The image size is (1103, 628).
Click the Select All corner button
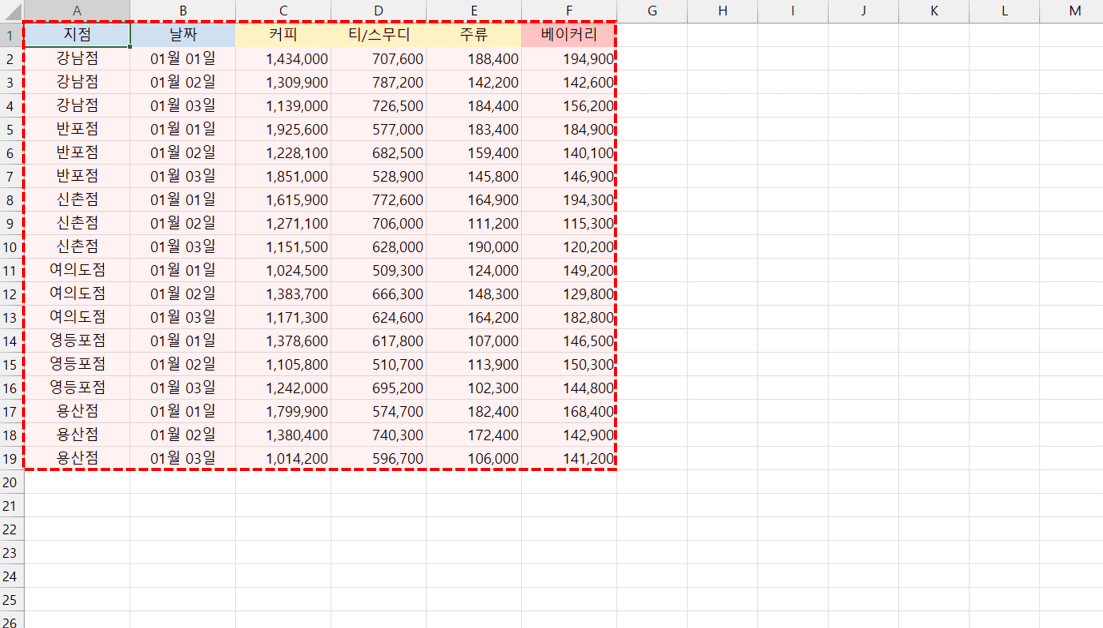point(11,10)
